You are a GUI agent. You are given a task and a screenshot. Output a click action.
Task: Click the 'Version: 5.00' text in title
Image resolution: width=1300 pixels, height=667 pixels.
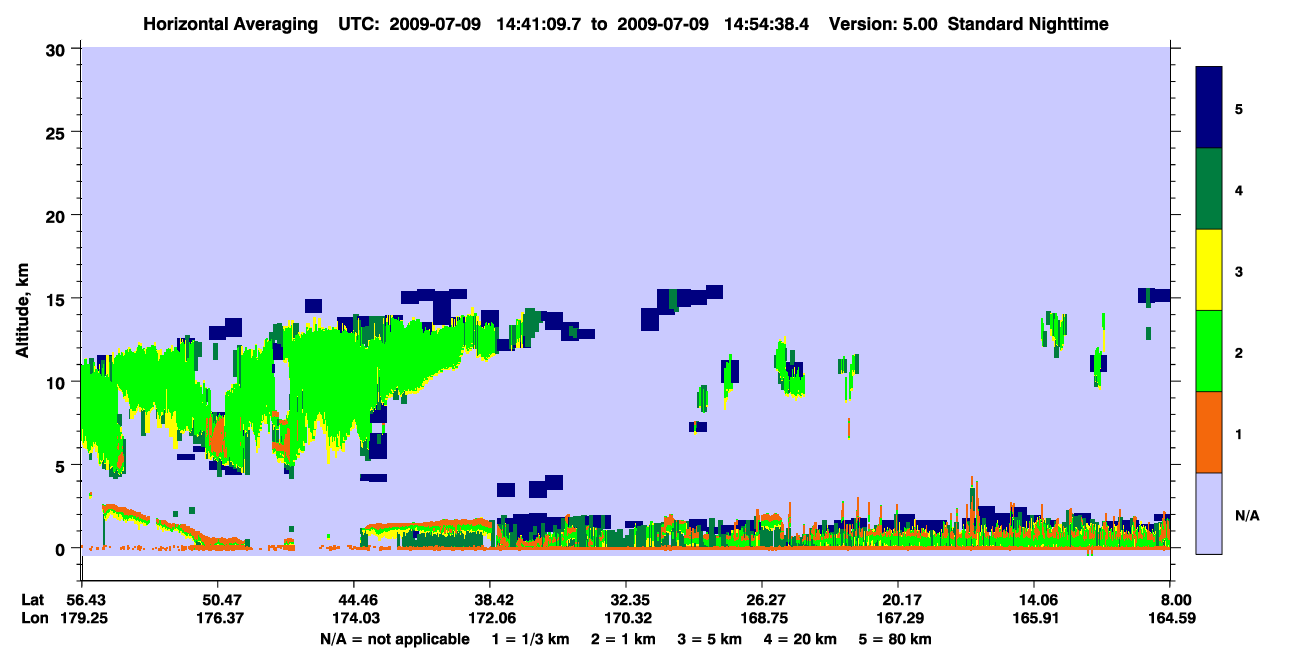coord(883,23)
